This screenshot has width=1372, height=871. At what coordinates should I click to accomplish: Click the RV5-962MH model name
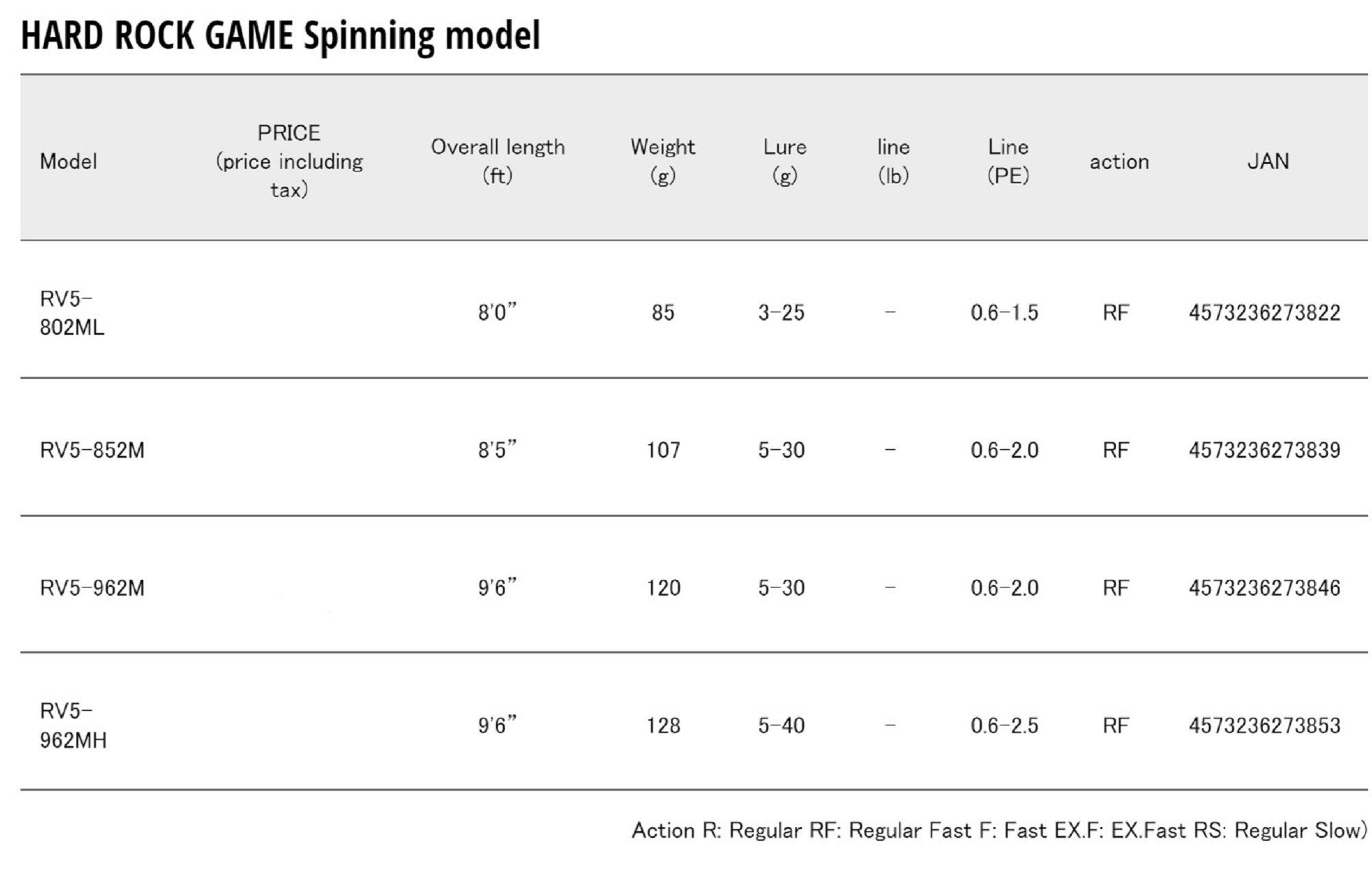tap(73, 725)
